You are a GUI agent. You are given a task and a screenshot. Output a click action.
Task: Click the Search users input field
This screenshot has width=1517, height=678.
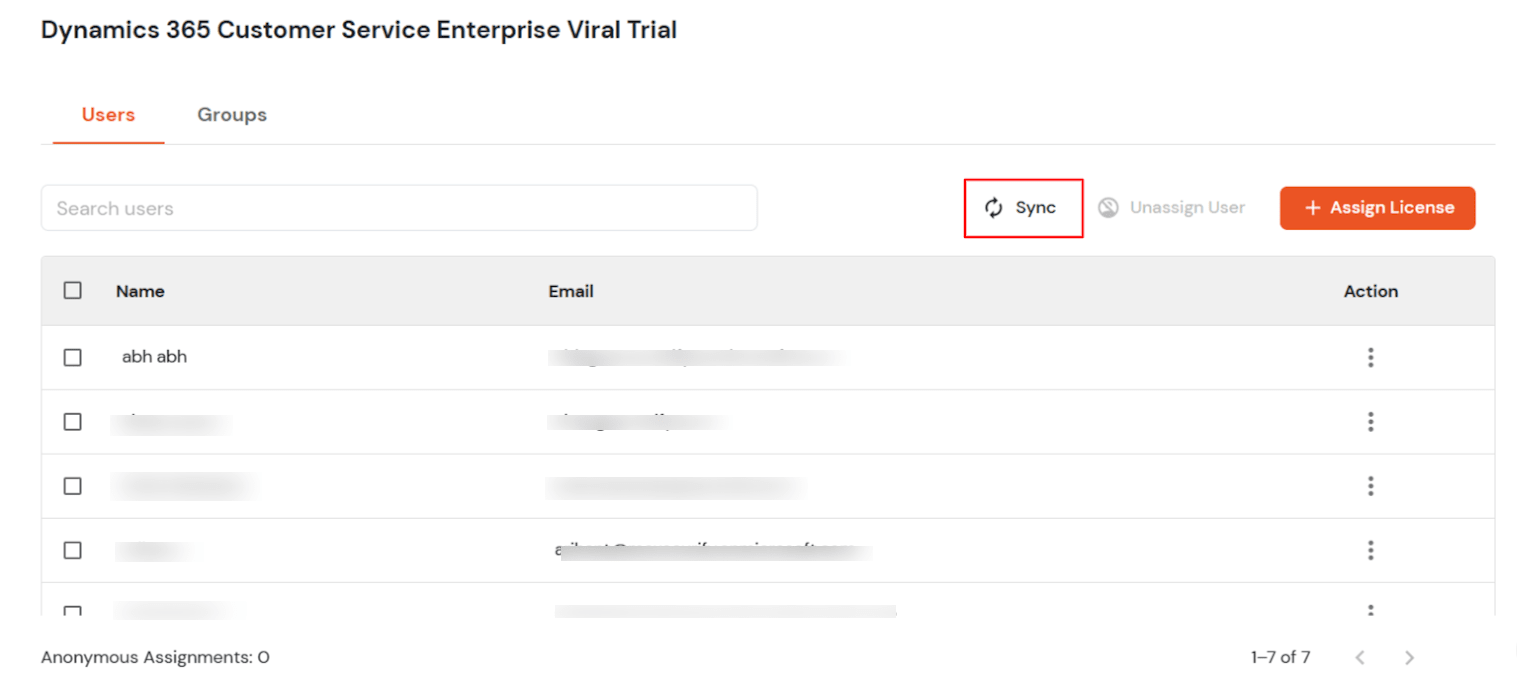point(399,207)
